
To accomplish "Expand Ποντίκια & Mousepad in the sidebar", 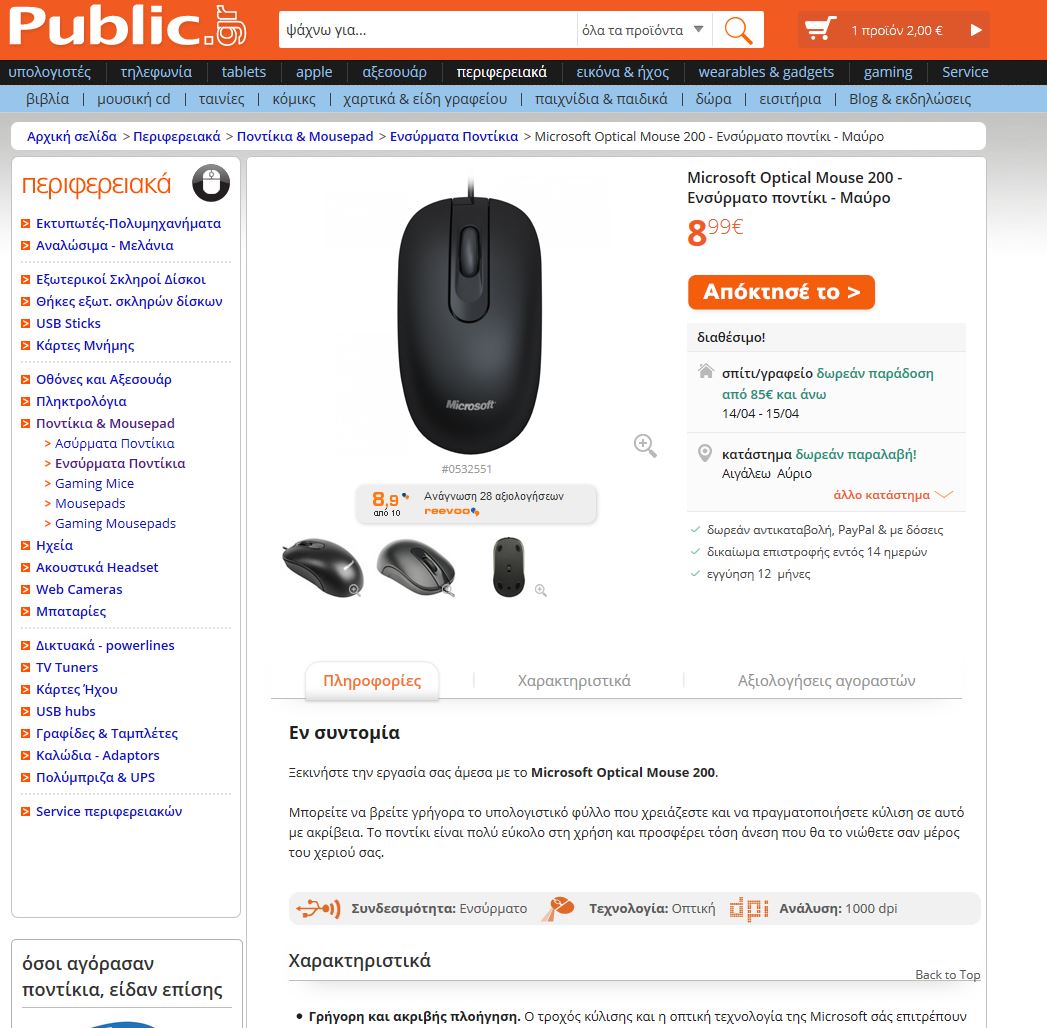I will pyautogui.click(x=106, y=423).
